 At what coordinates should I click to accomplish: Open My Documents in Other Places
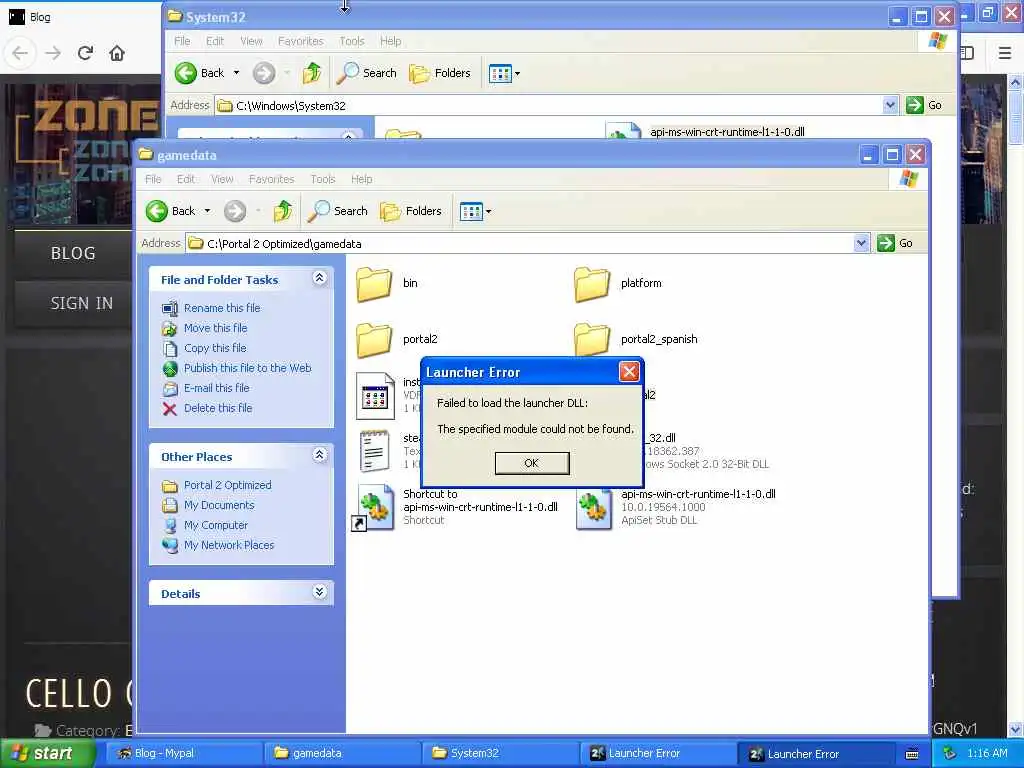pyautogui.click(x=219, y=505)
